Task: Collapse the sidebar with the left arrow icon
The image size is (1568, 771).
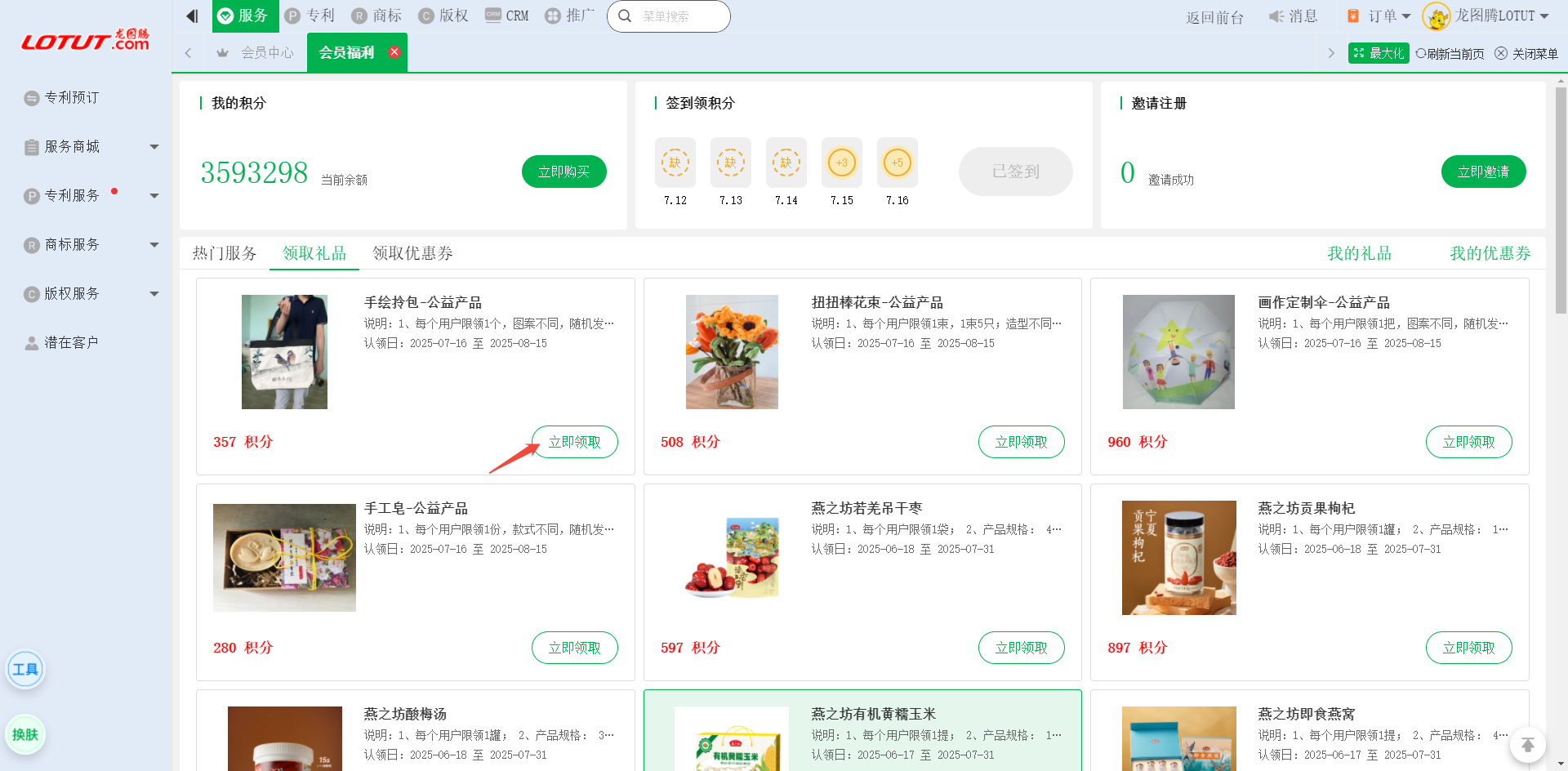Action: (192, 16)
